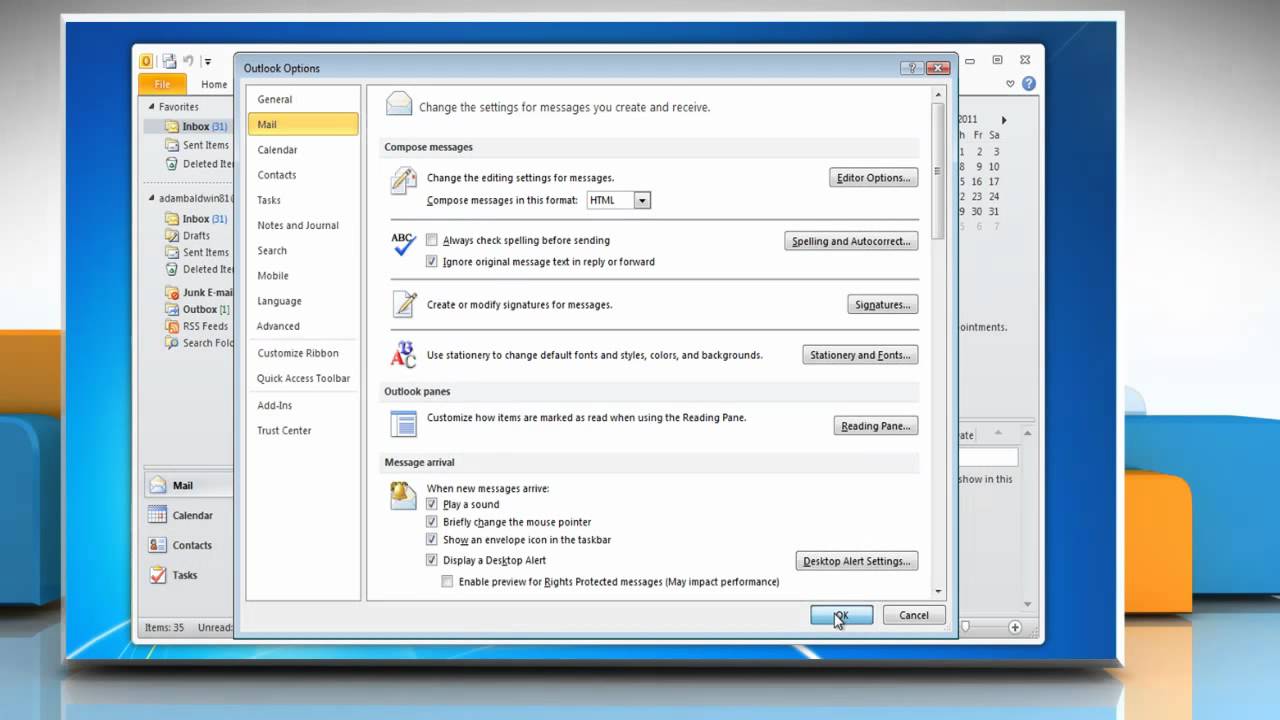Open Quick Access Toolbar options
The width and height of the screenshot is (1280, 720).
tap(302, 378)
